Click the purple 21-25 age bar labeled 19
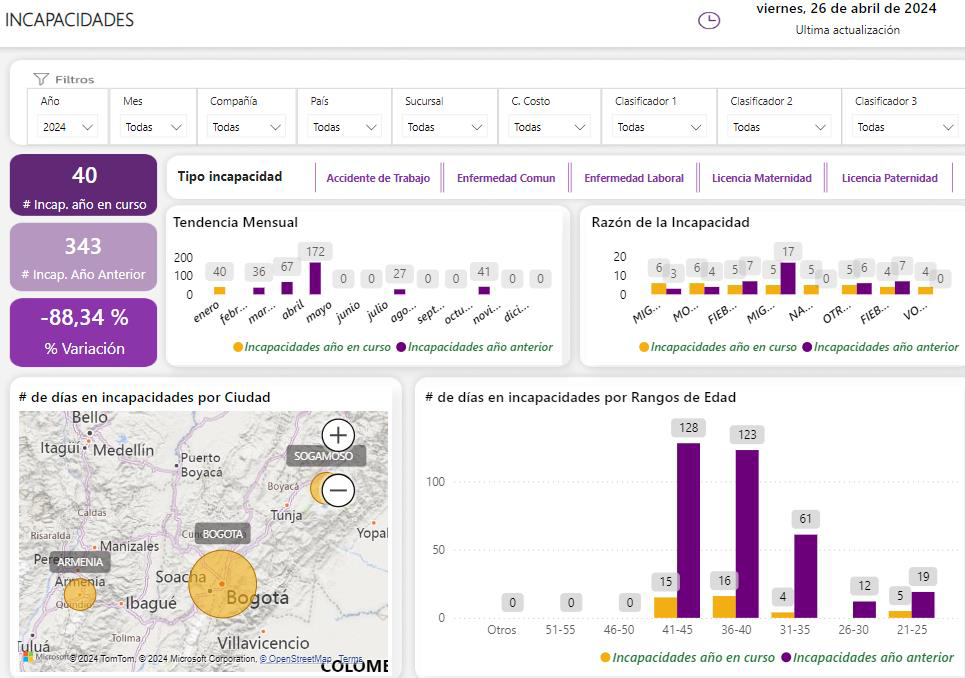The width and height of the screenshot is (965, 678). 923,605
